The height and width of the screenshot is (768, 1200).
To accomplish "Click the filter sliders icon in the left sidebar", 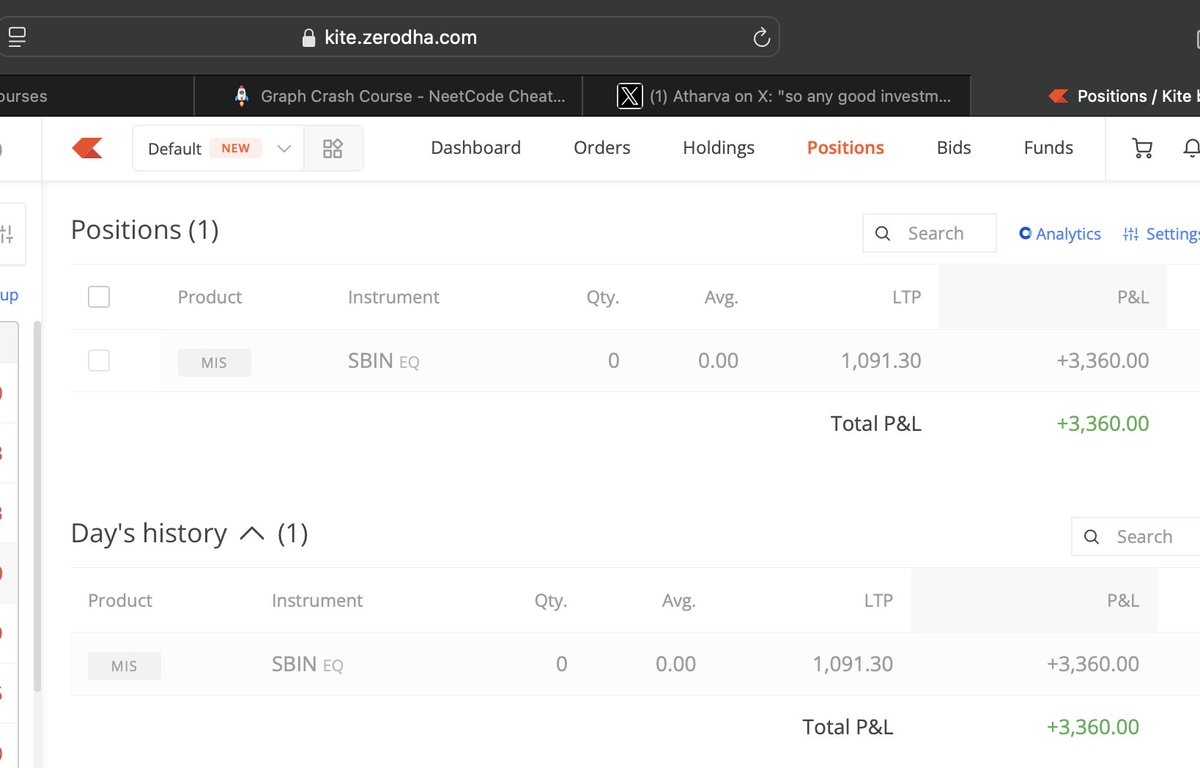I will (7, 234).
